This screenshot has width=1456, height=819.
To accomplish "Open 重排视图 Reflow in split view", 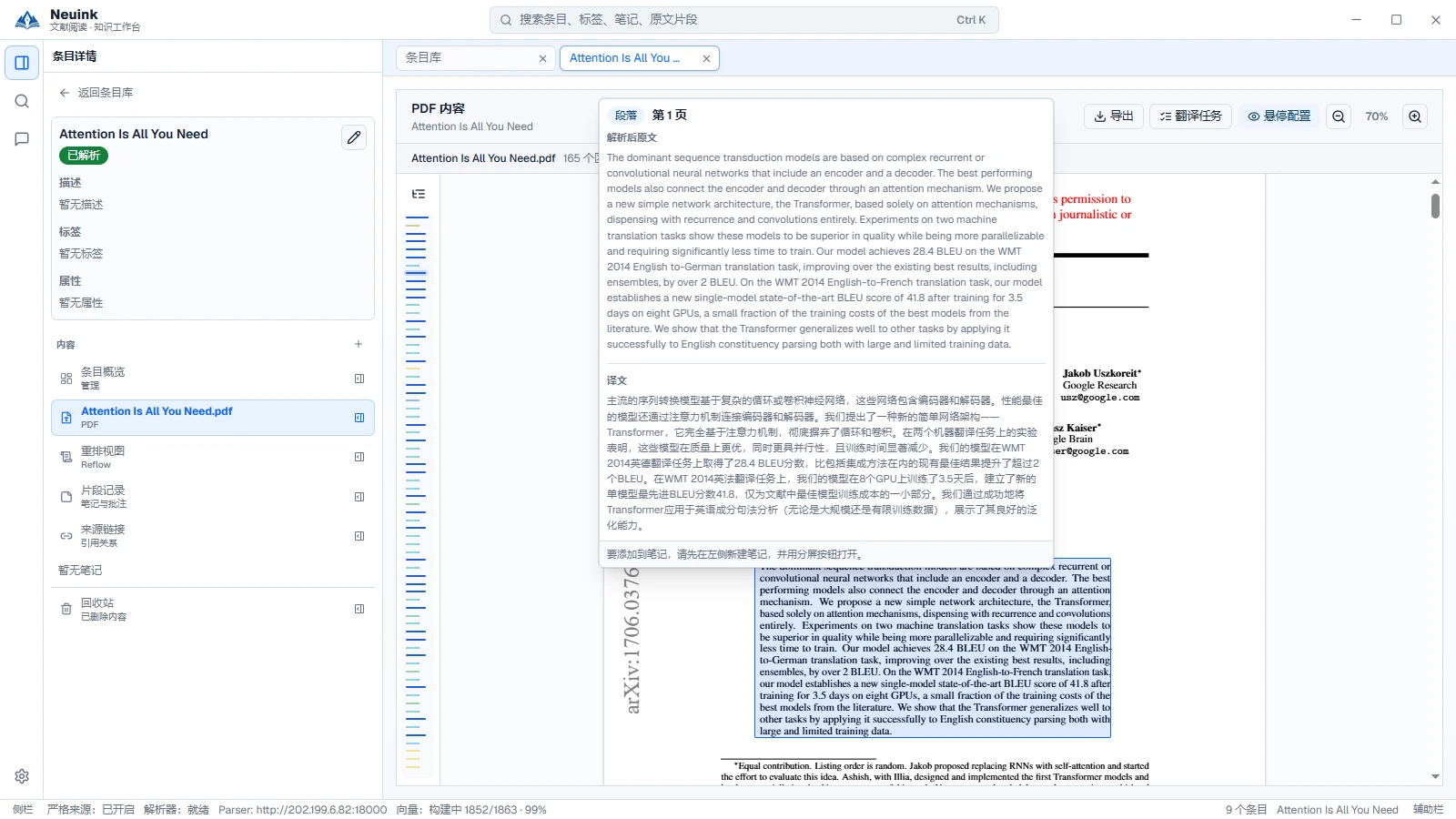I will point(359,457).
